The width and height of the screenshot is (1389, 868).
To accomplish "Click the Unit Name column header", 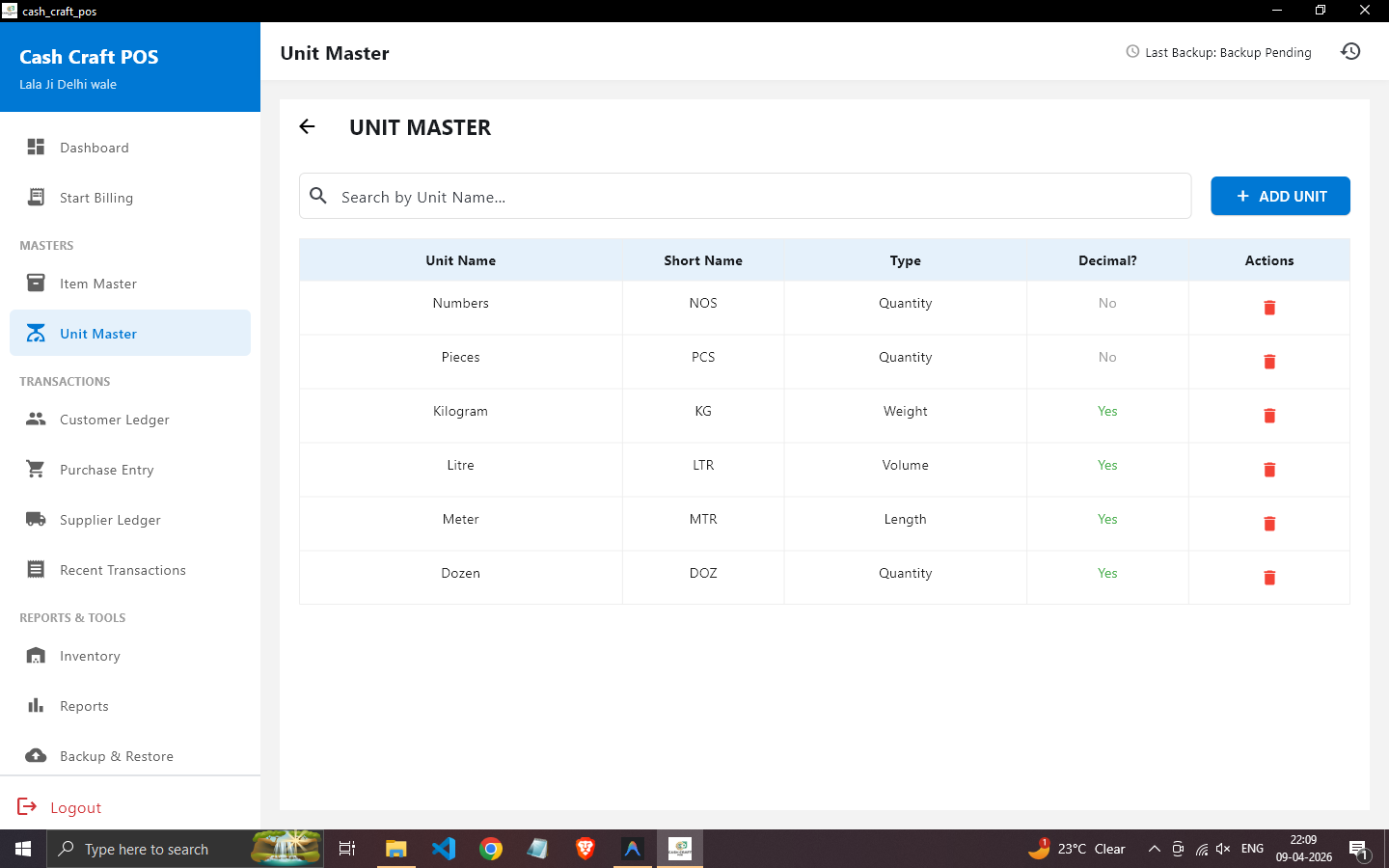I will tap(460, 260).
